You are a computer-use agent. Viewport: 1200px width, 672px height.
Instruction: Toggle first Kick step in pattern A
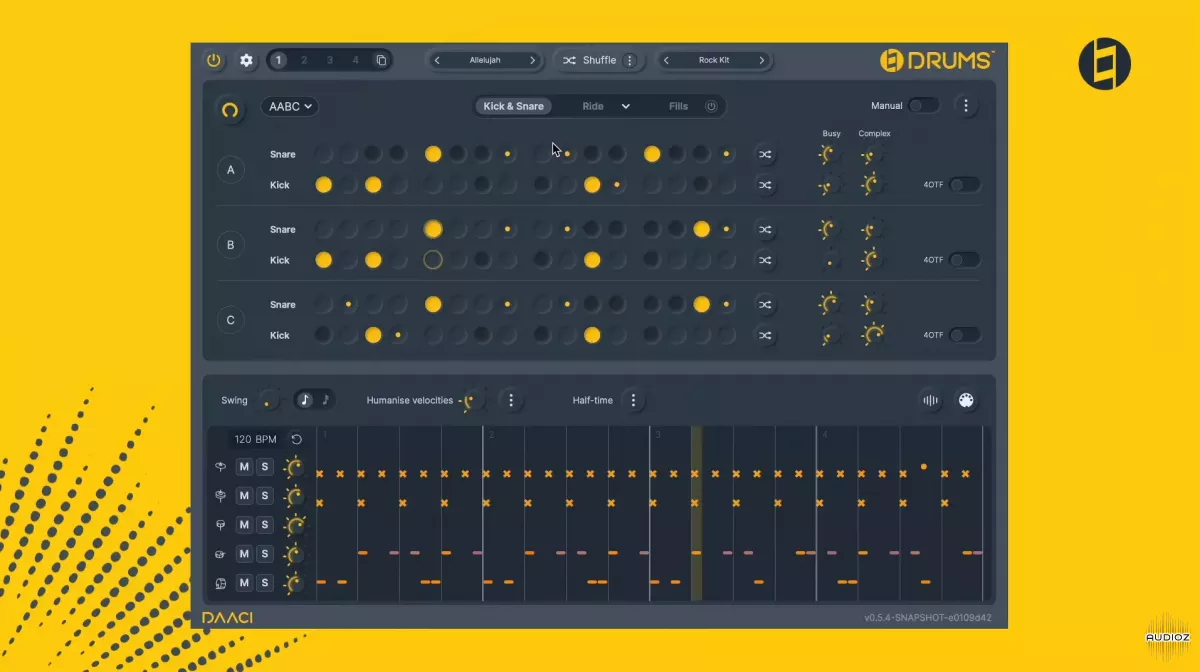pos(324,185)
